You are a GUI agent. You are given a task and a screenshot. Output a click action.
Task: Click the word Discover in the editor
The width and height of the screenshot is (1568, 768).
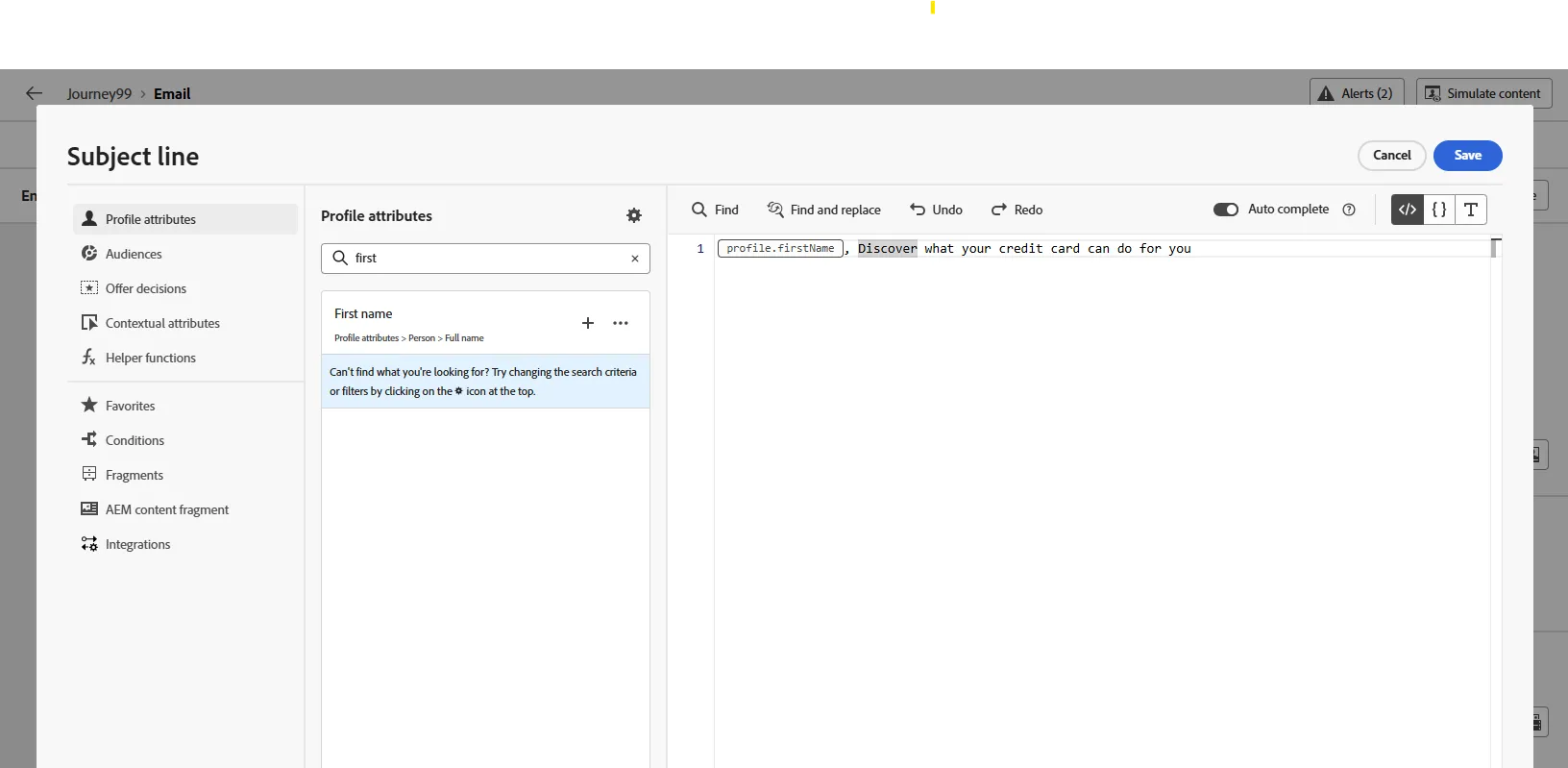click(x=887, y=249)
